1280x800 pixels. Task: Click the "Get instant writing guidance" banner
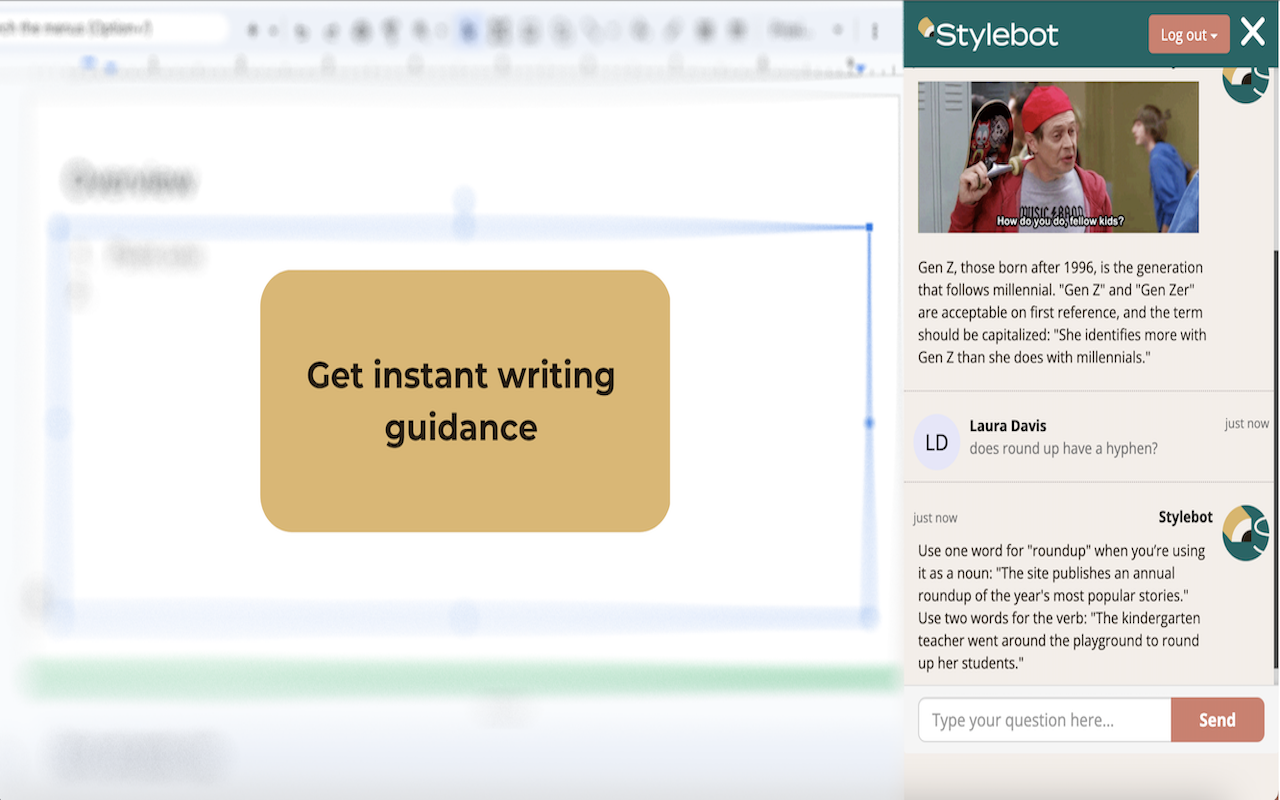pyautogui.click(x=465, y=401)
